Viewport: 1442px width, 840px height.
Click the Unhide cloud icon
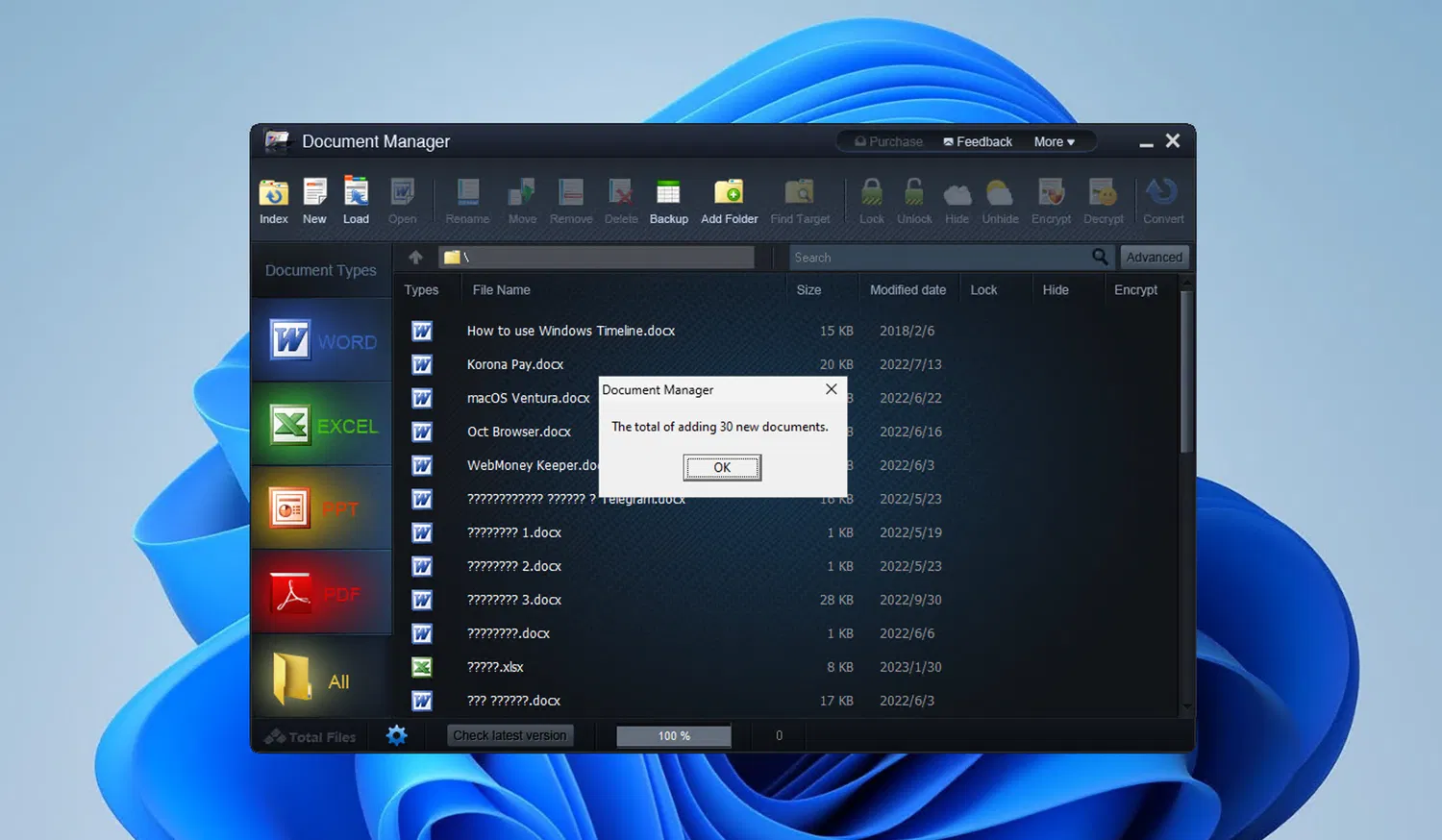(x=1000, y=194)
